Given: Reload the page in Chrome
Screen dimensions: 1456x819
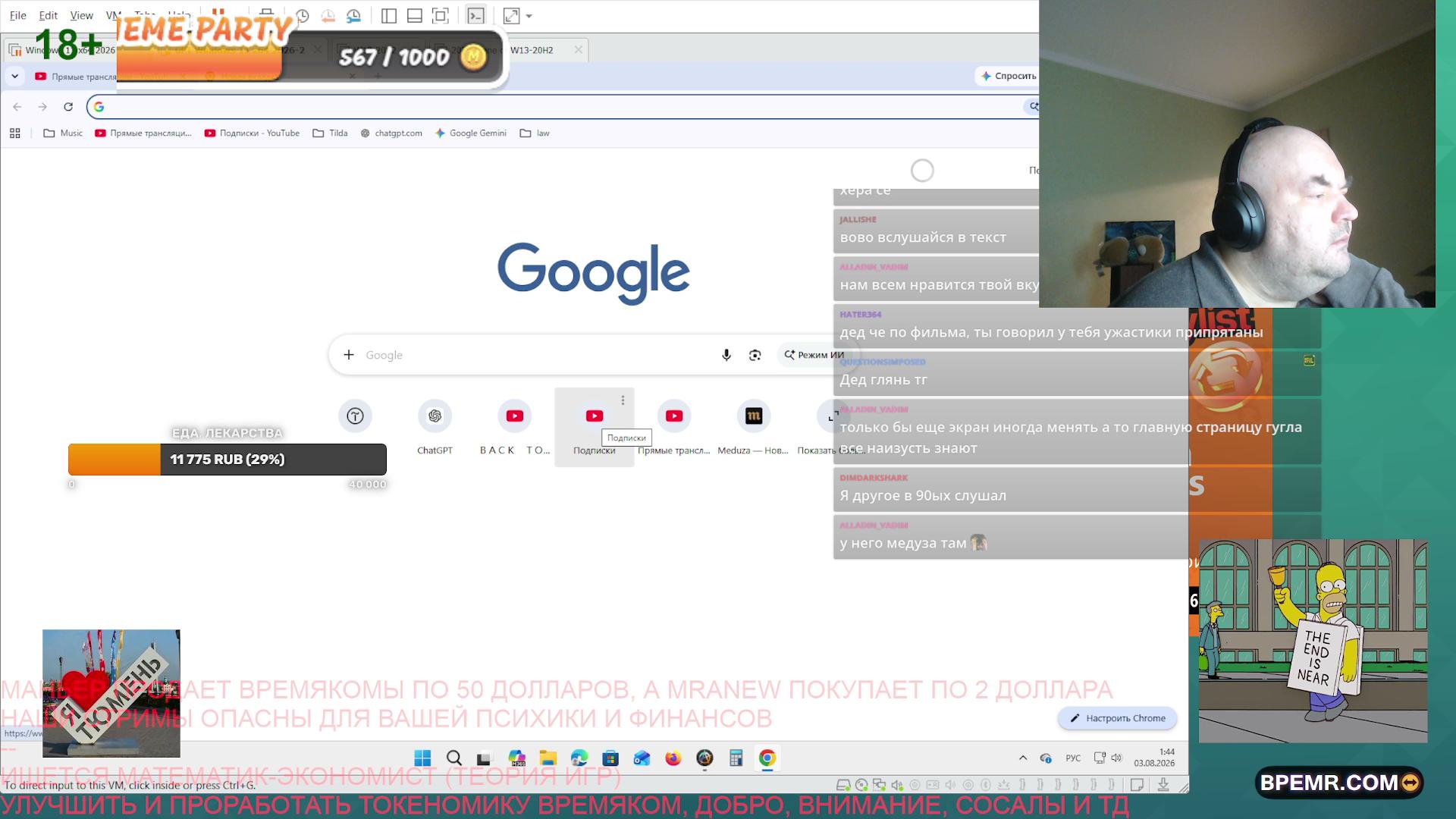Looking at the screenshot, I should pyautogui.click(x=68, y=107).
